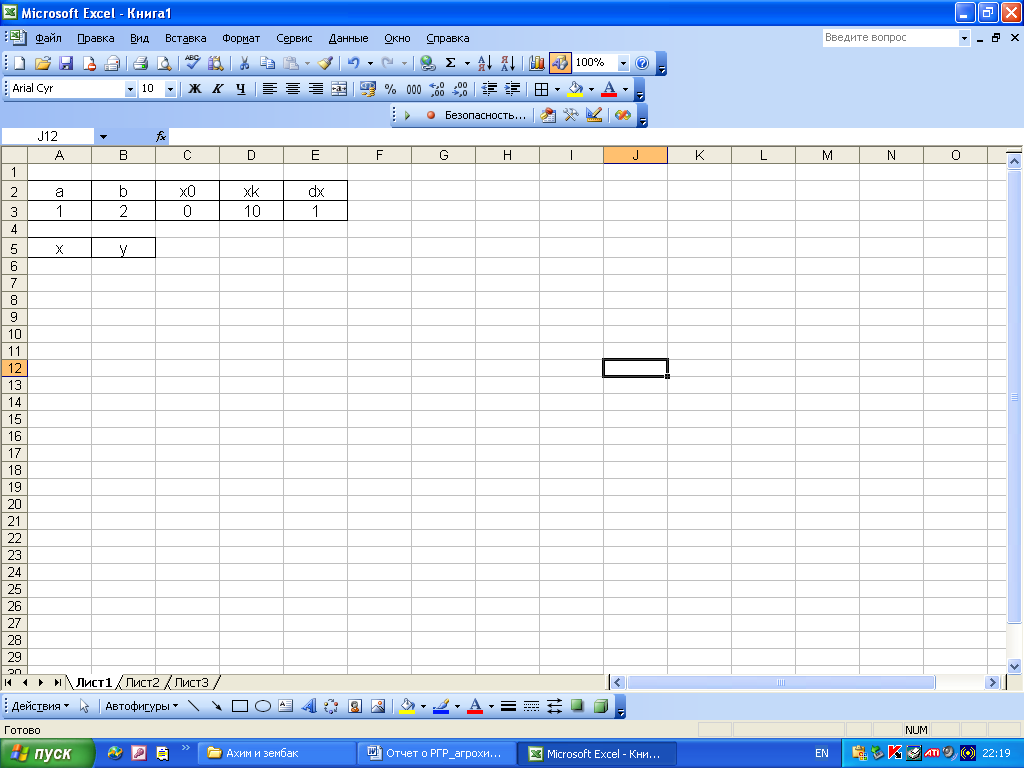The width and height of the screenshot is (1024, 768).
Task: Open Excel help question mark
Action: (642, 63)
